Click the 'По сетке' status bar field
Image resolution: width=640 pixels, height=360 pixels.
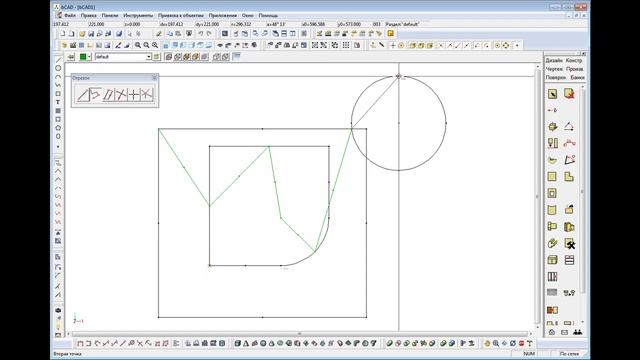pos(569,353)
